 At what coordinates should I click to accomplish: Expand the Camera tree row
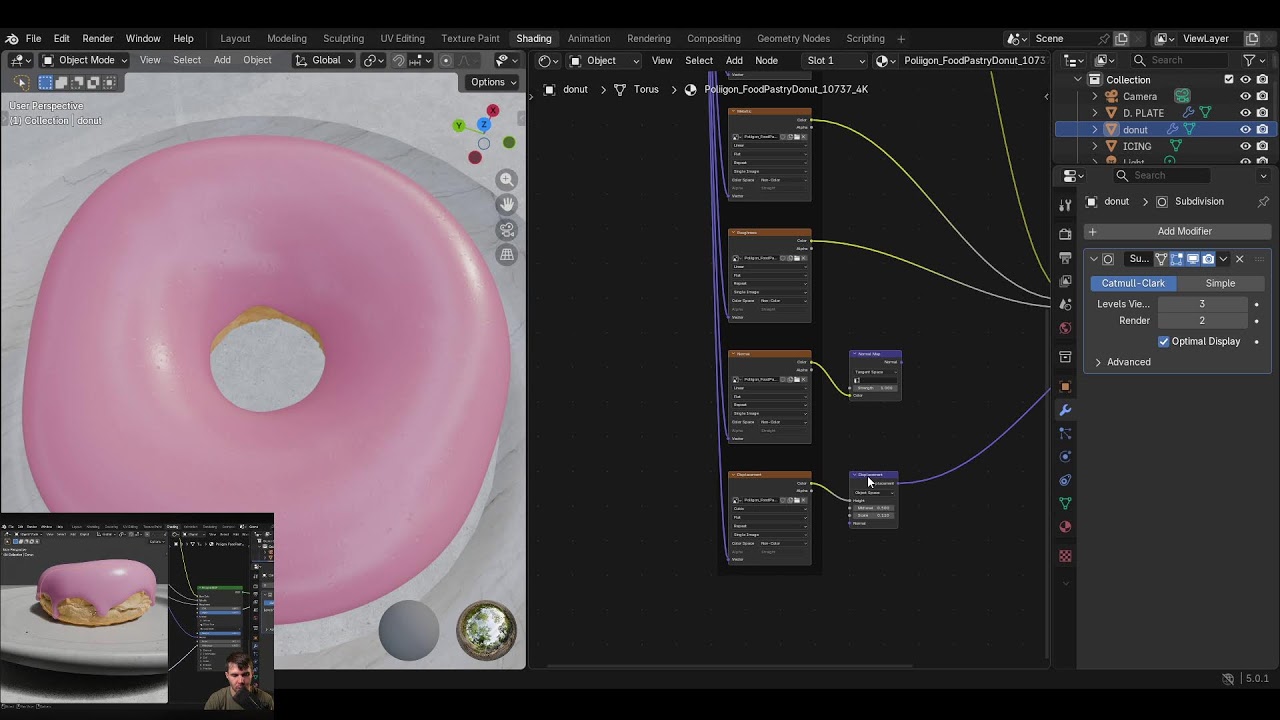(1095, 96)
